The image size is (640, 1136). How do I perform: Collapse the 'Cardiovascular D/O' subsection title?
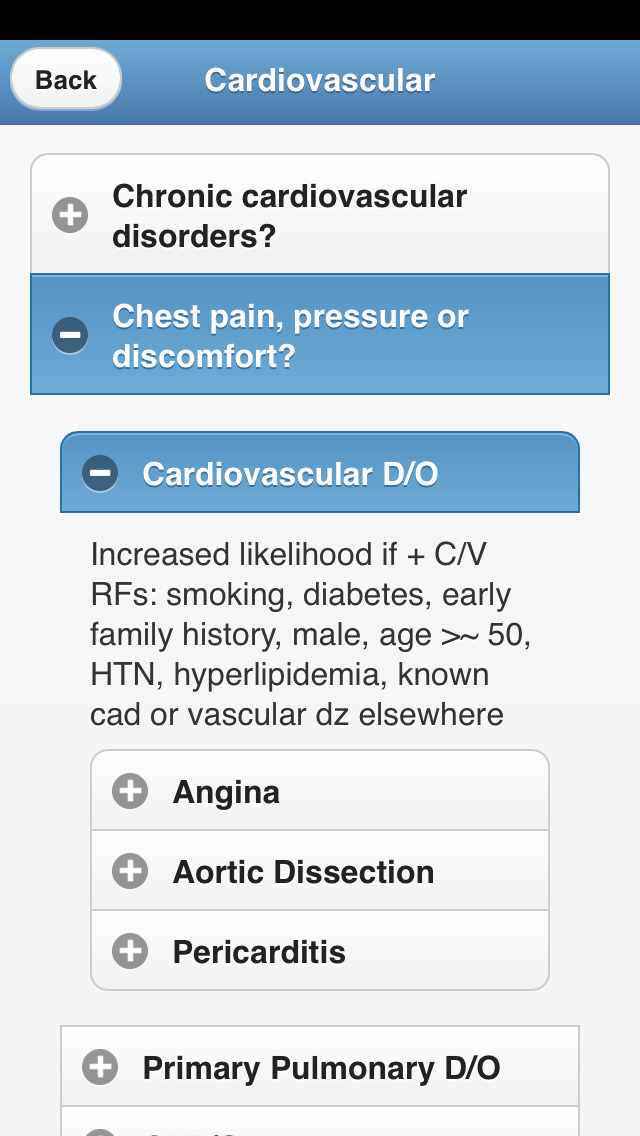[x=290, y=473]
